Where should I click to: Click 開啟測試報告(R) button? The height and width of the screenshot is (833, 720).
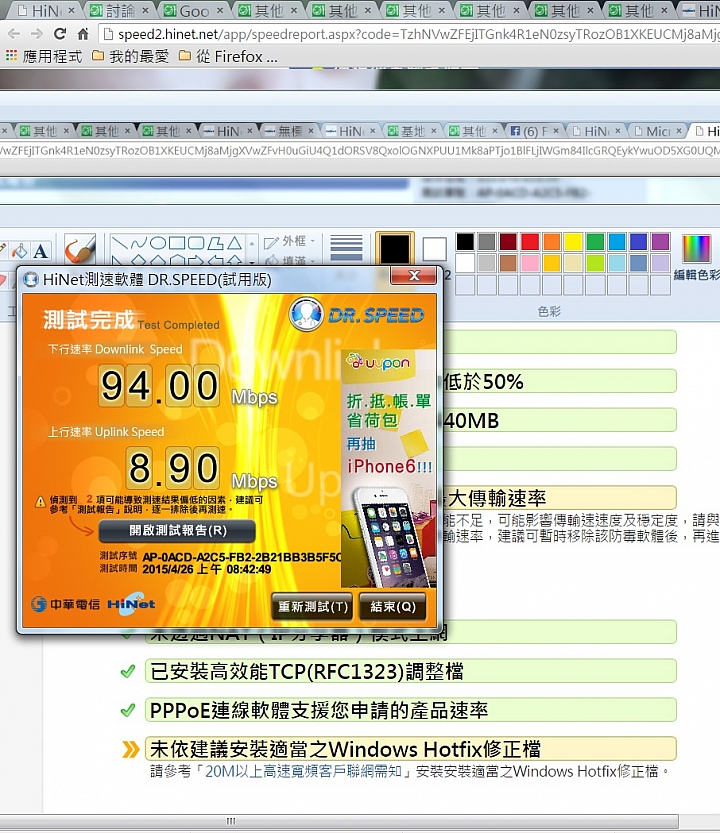[177, 531]
